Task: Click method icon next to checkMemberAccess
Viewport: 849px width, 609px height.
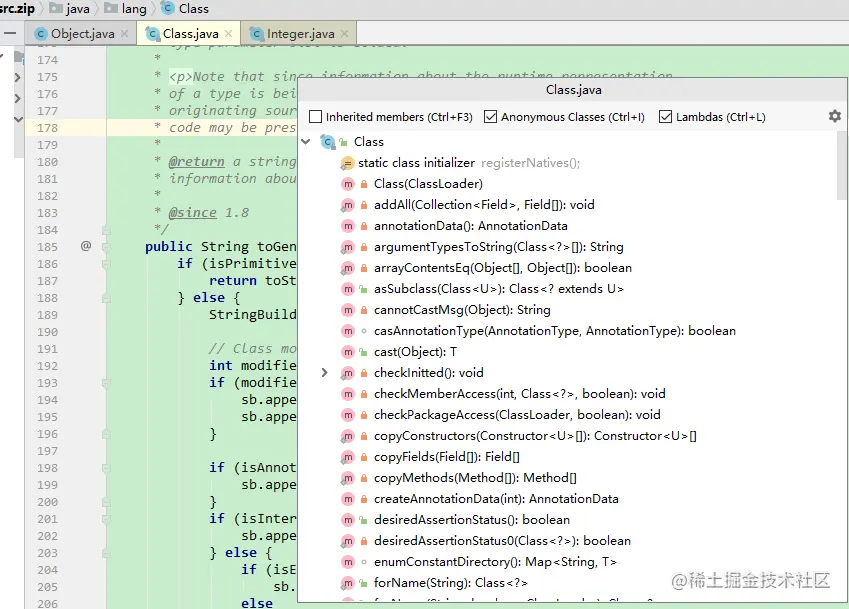Action: 348,394
